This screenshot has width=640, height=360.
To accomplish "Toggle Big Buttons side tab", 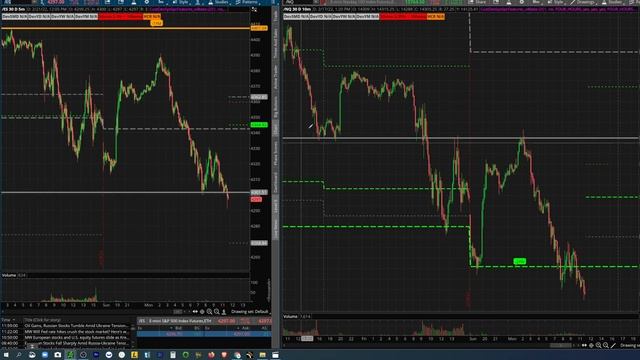I will tap(276, 107).
